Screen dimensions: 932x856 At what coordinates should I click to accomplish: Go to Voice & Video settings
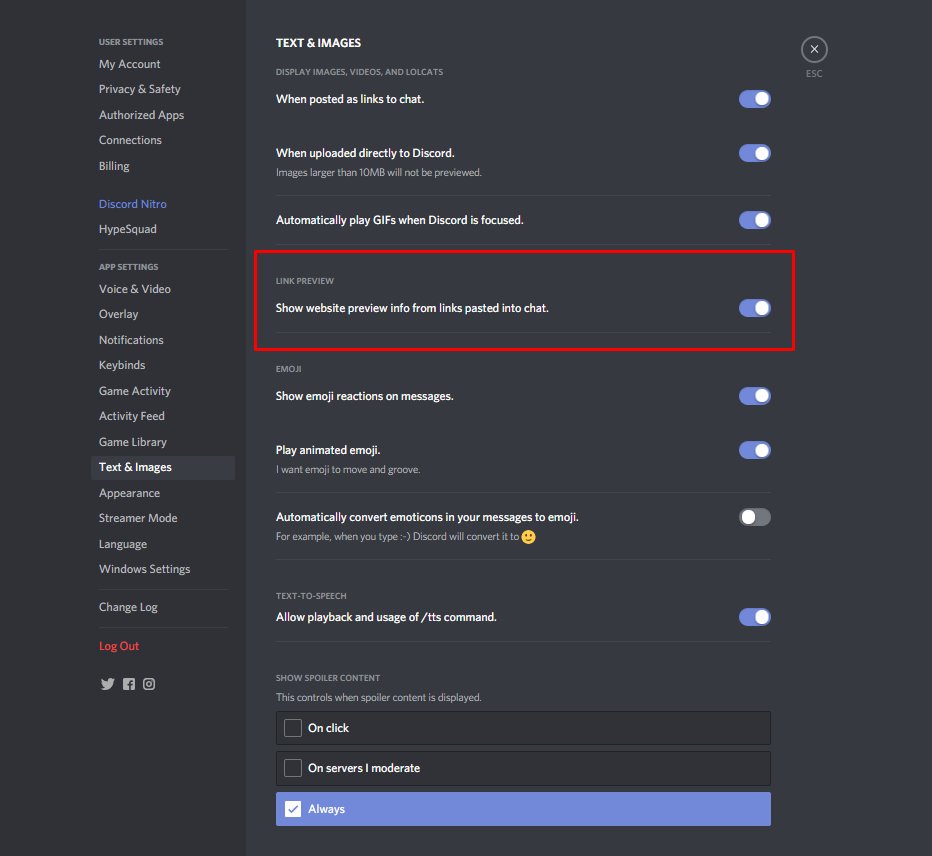135,289
